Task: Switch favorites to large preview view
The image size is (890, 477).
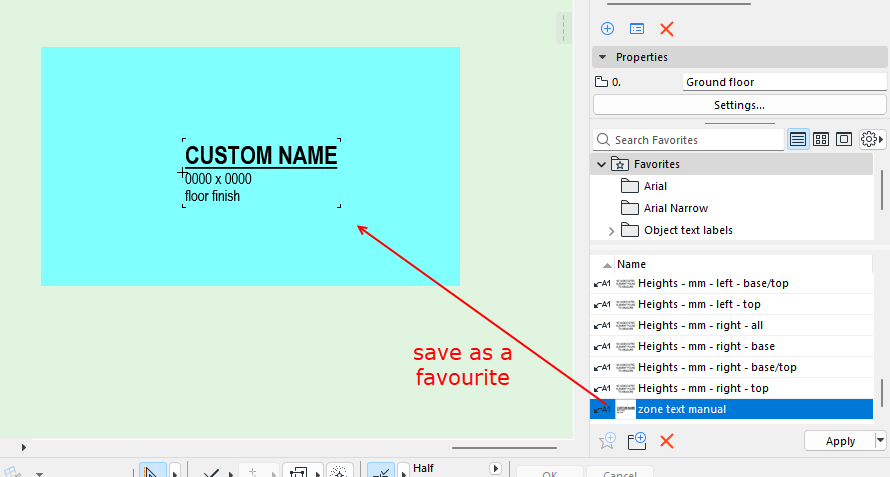Action: coord(844,139)
